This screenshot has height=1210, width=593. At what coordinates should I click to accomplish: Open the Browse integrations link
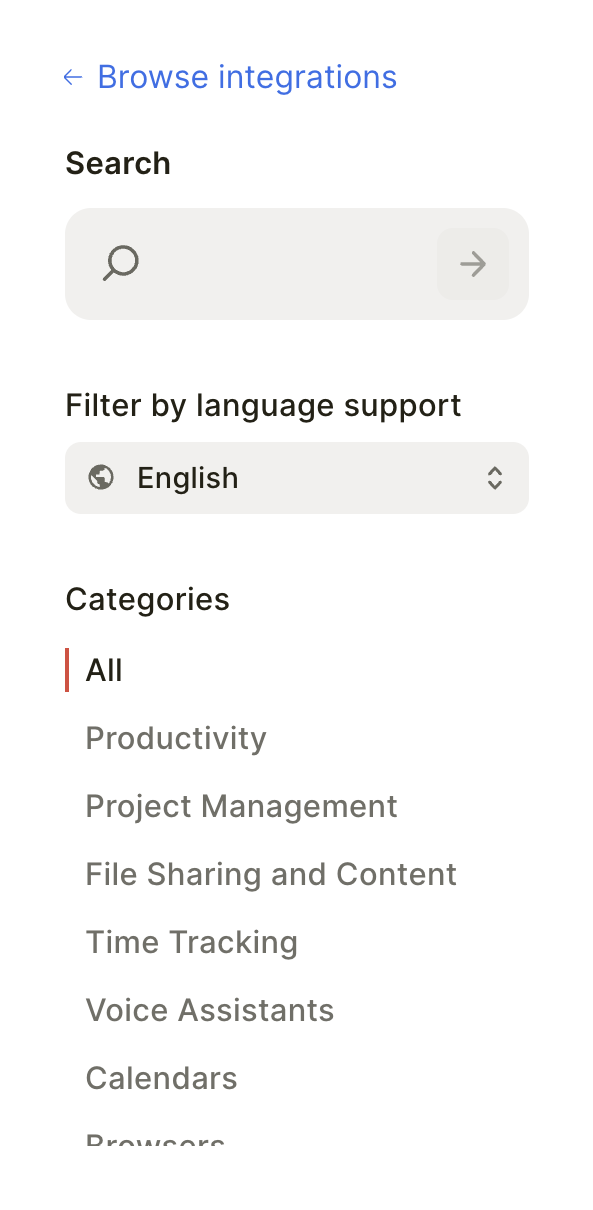246,77
